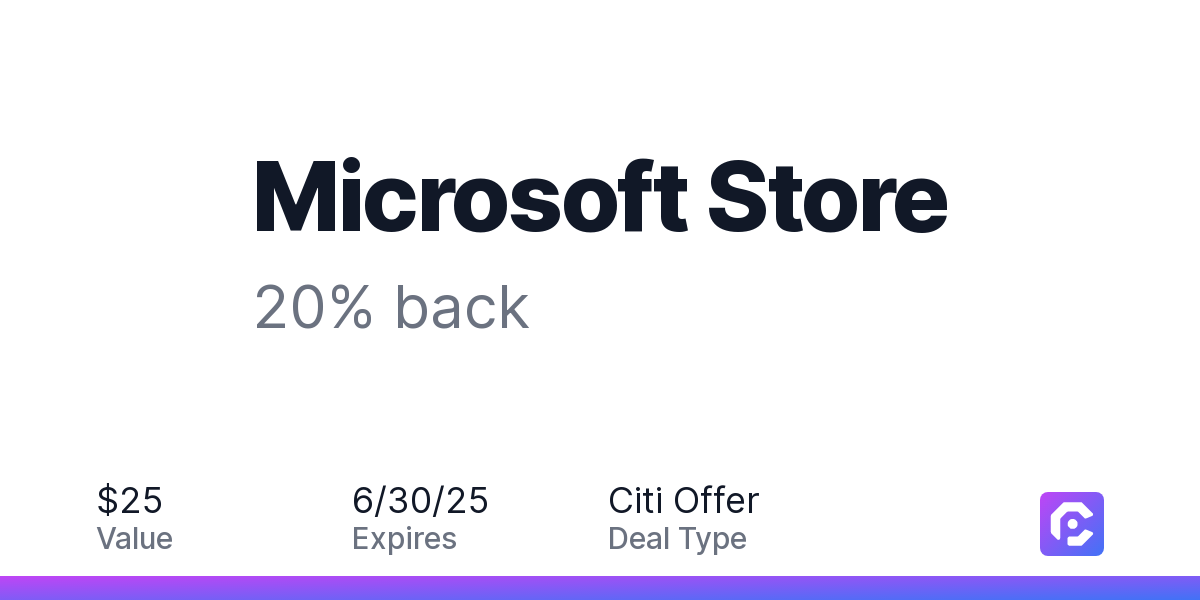Image resolution: width=1200 pixels, height=600 pixels.
Task: Select the Microsoft Store heading
Action: (x=601, y=196)
